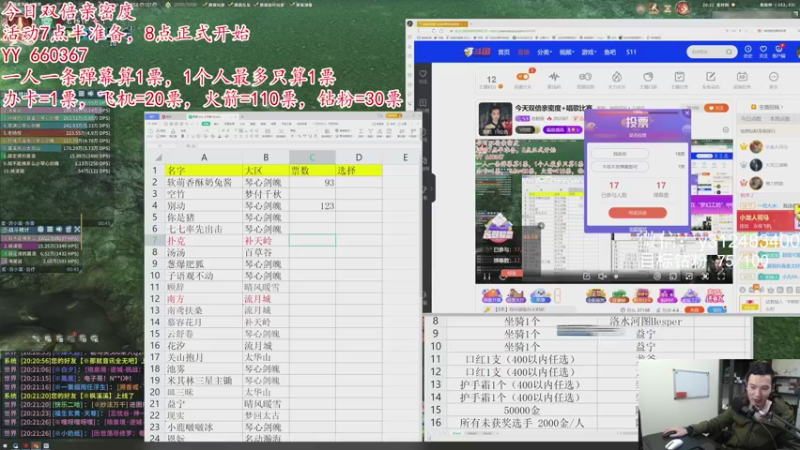
Task: Select cell 所有未获奖选手 2000金/人
Action: click(x=521, y=423)
